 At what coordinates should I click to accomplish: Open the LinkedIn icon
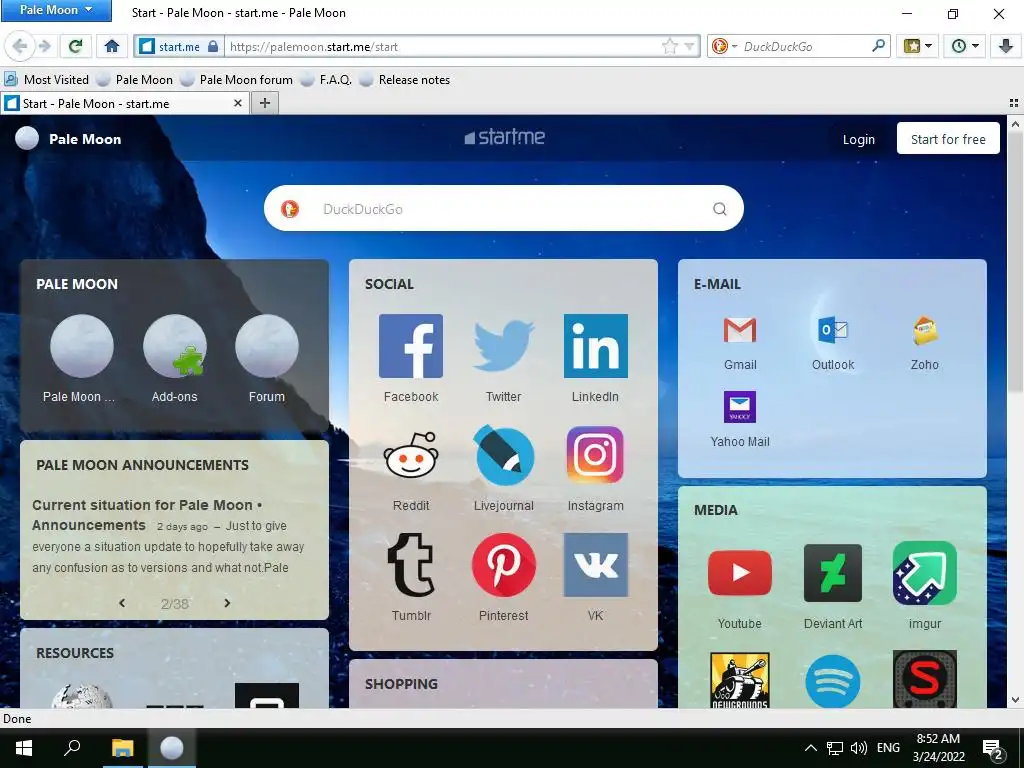tap(596, 345)
